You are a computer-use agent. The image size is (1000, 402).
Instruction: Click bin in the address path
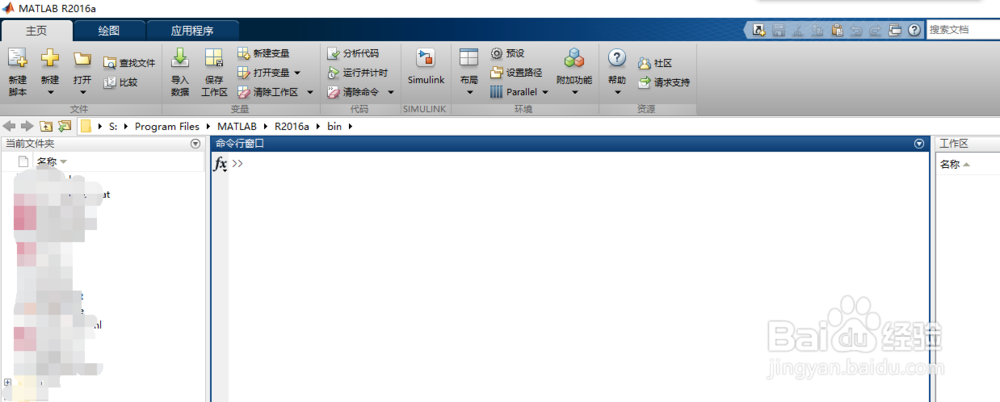coord(334,126)
